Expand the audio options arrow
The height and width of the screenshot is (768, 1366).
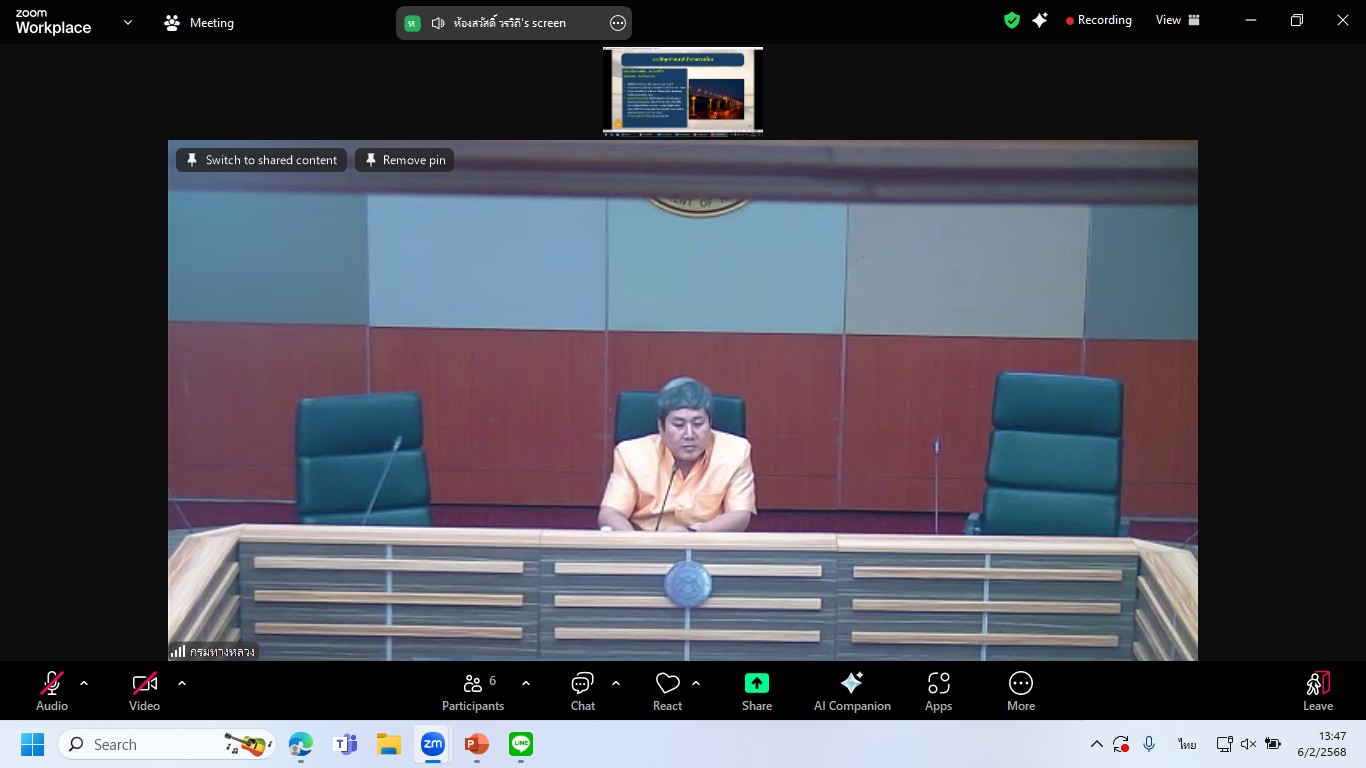coord(84,683)
